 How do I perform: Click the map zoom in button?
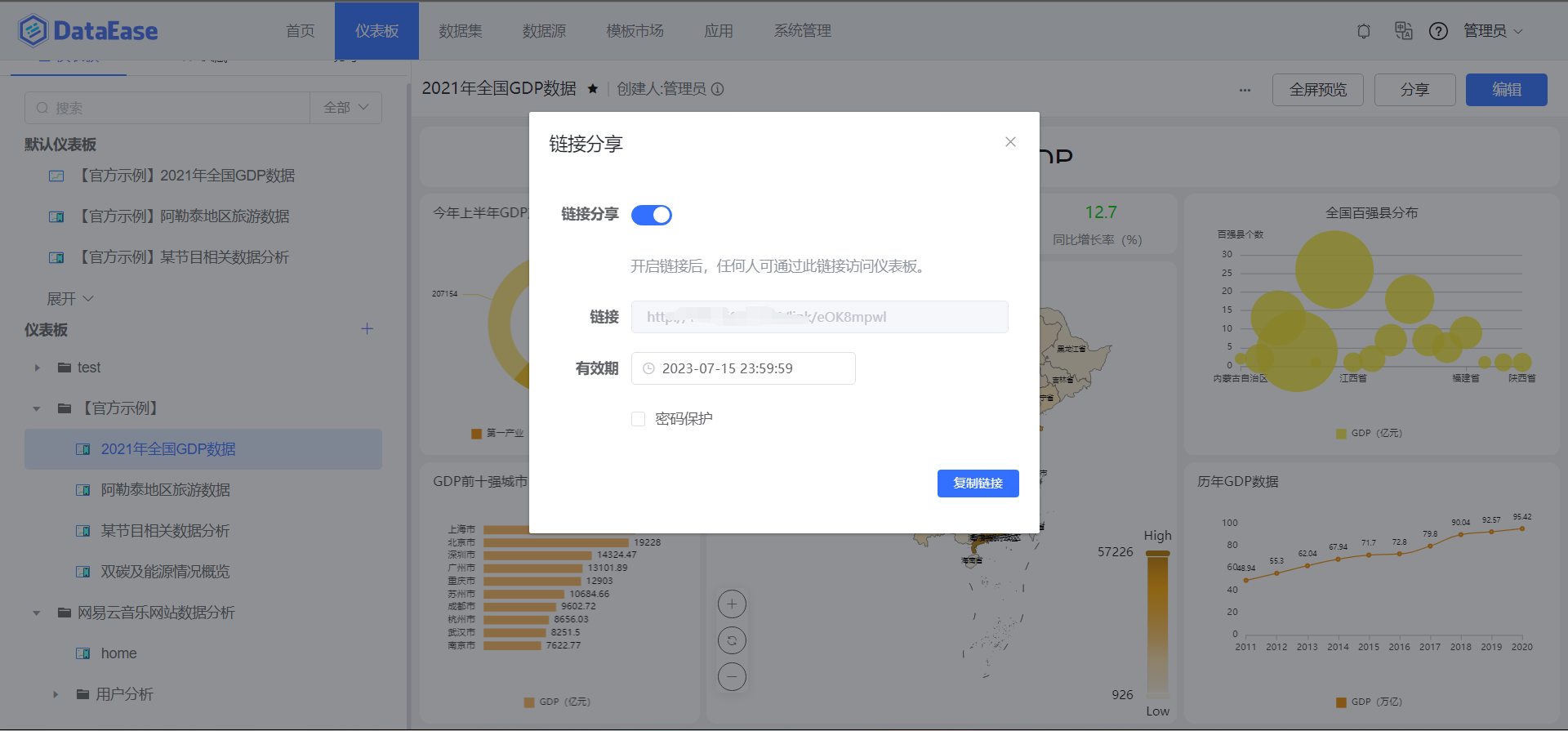(x=732, y=604)
